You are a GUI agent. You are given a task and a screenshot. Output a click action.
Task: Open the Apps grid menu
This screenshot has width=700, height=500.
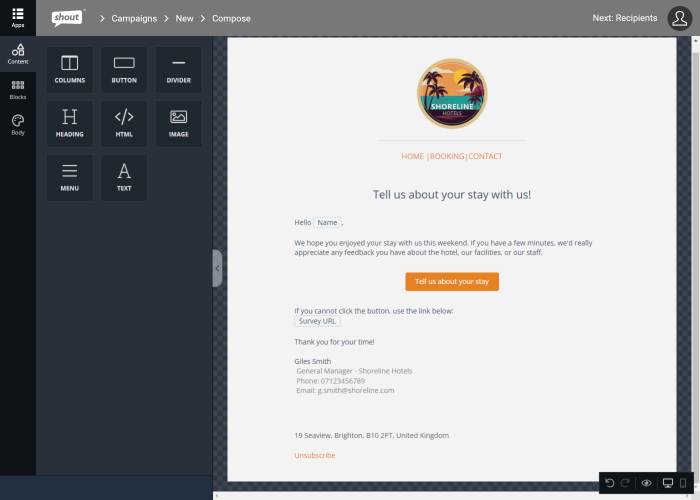(18, 17)
